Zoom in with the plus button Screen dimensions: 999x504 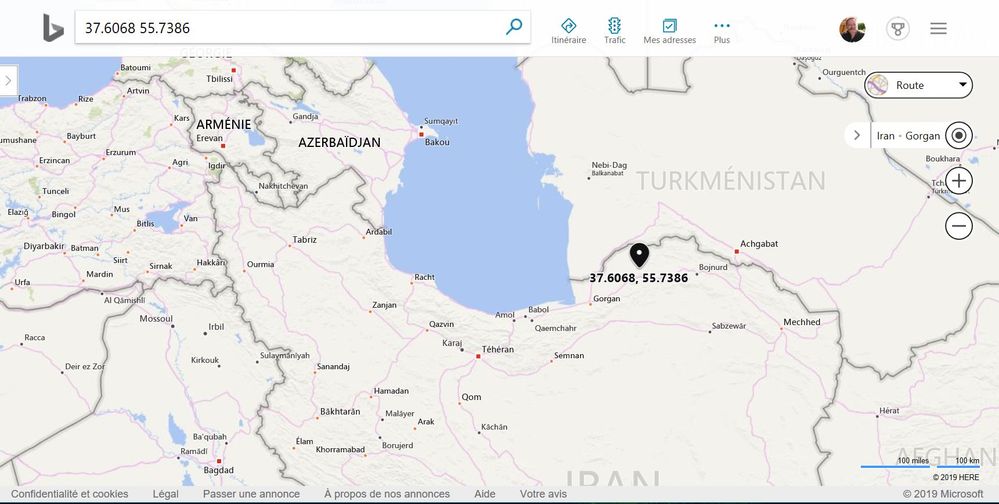959,180
